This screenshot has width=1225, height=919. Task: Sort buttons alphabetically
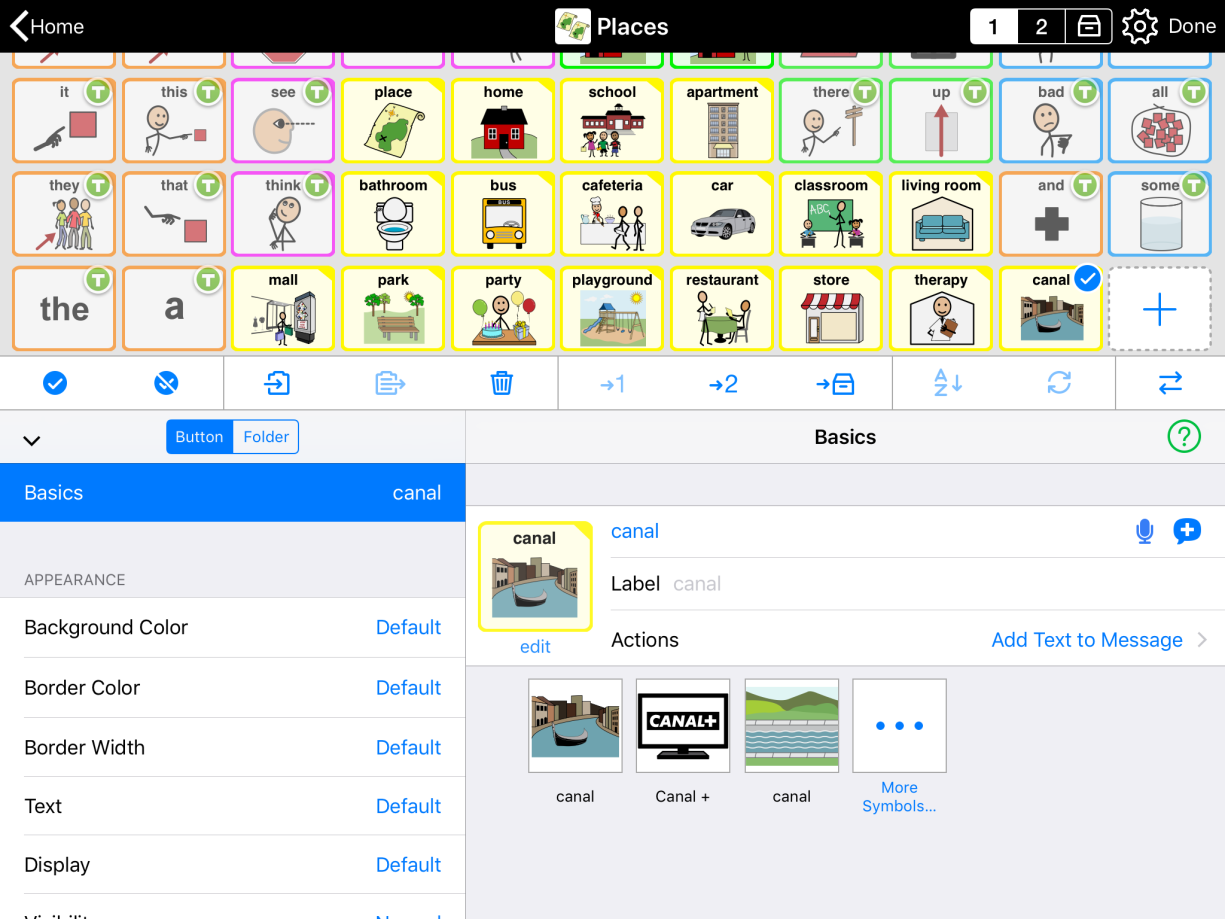point(945,383)
